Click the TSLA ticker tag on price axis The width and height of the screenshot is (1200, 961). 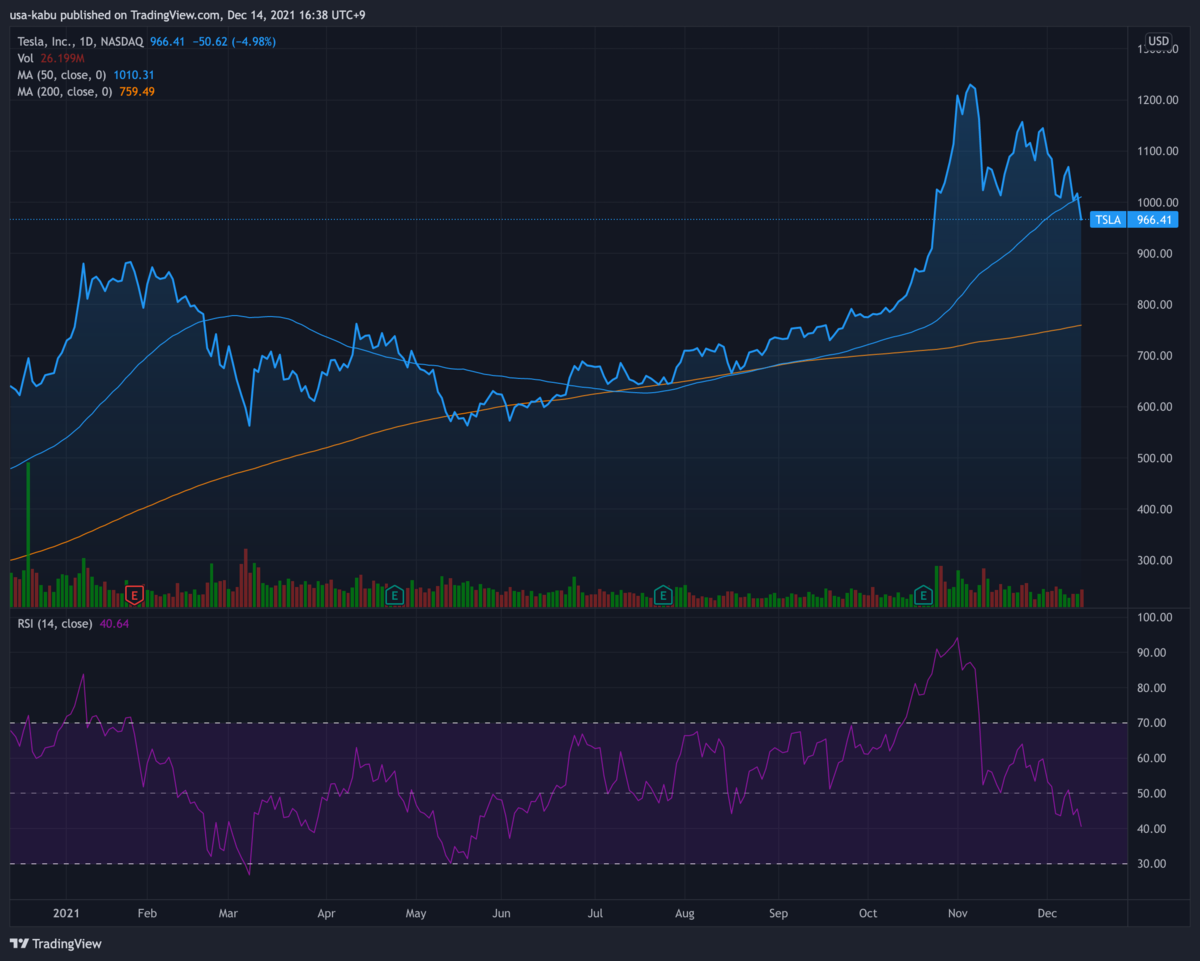click(x=1107, y=219)
